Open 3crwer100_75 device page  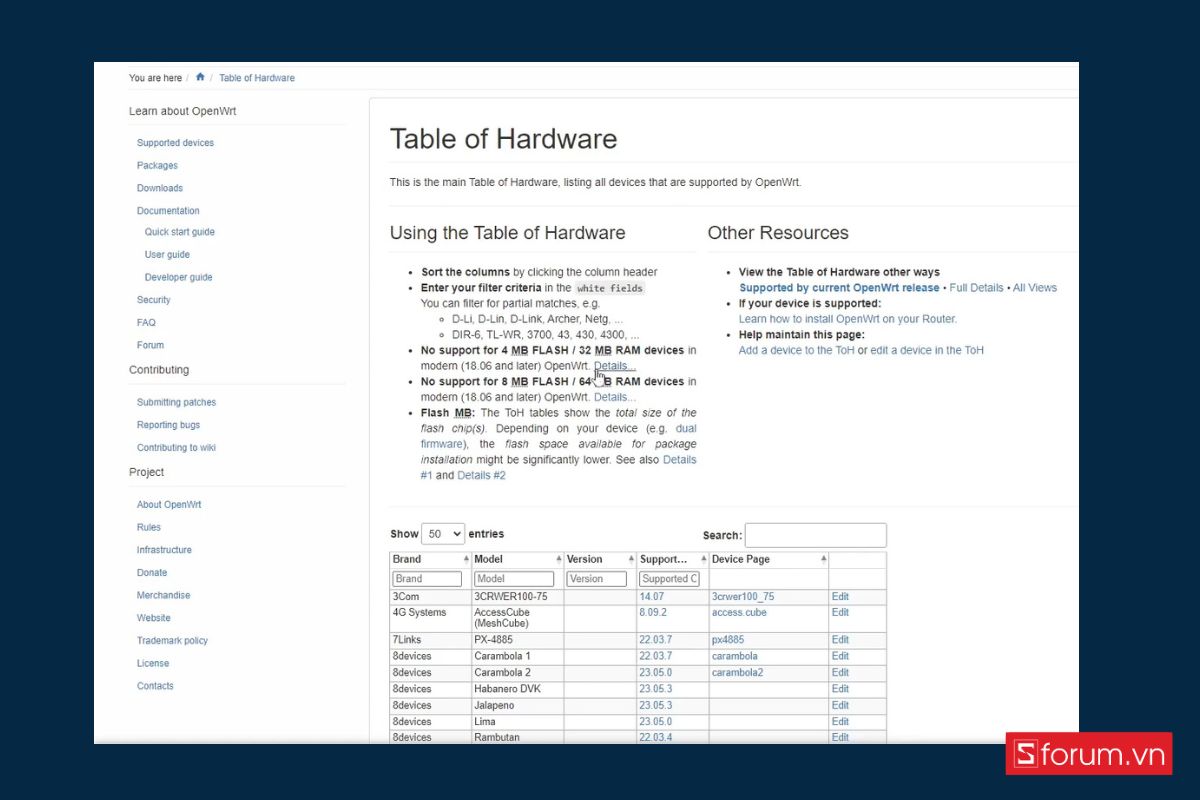[743, 597]
